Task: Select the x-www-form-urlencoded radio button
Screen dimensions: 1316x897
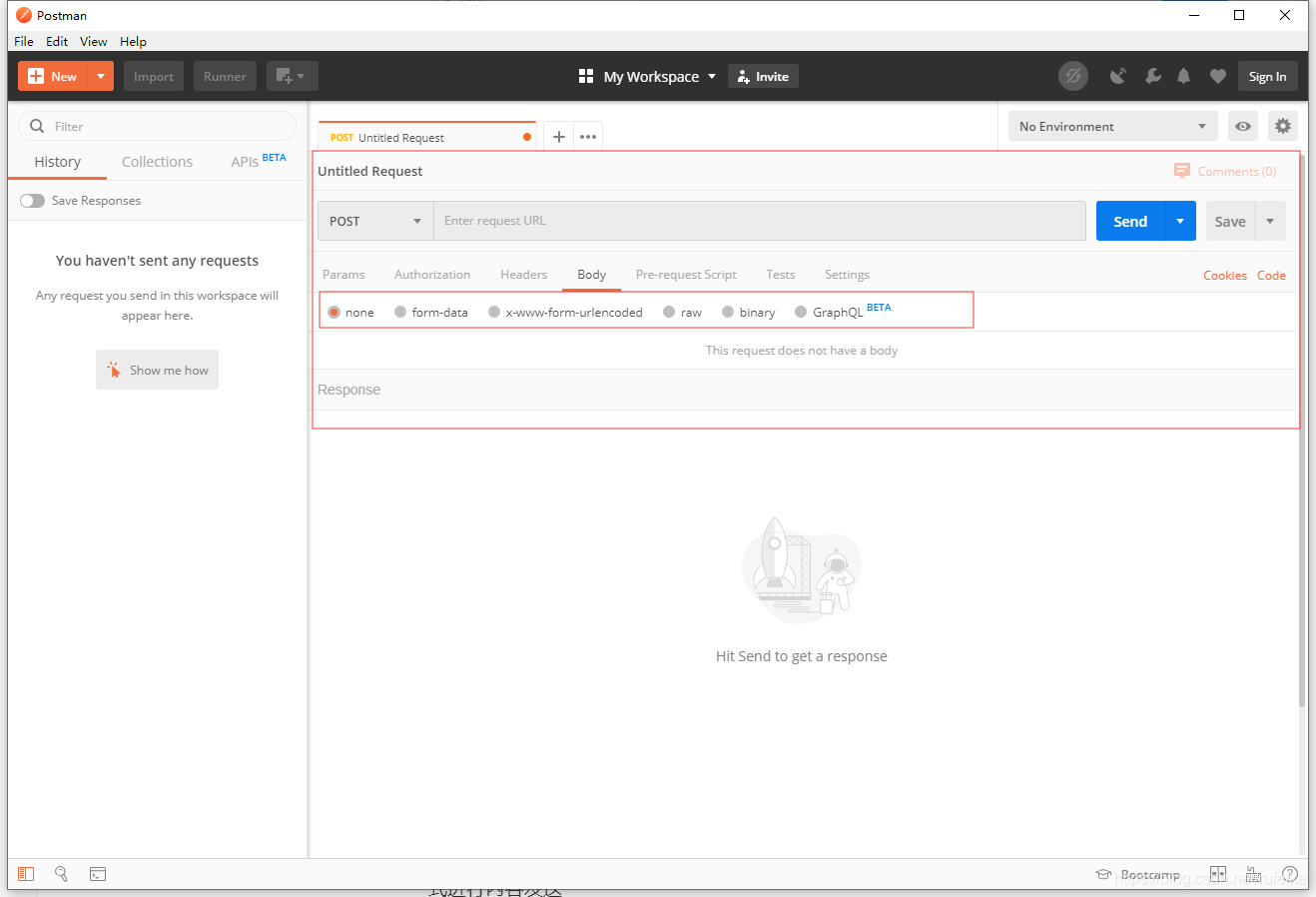Action: [494, 312]
